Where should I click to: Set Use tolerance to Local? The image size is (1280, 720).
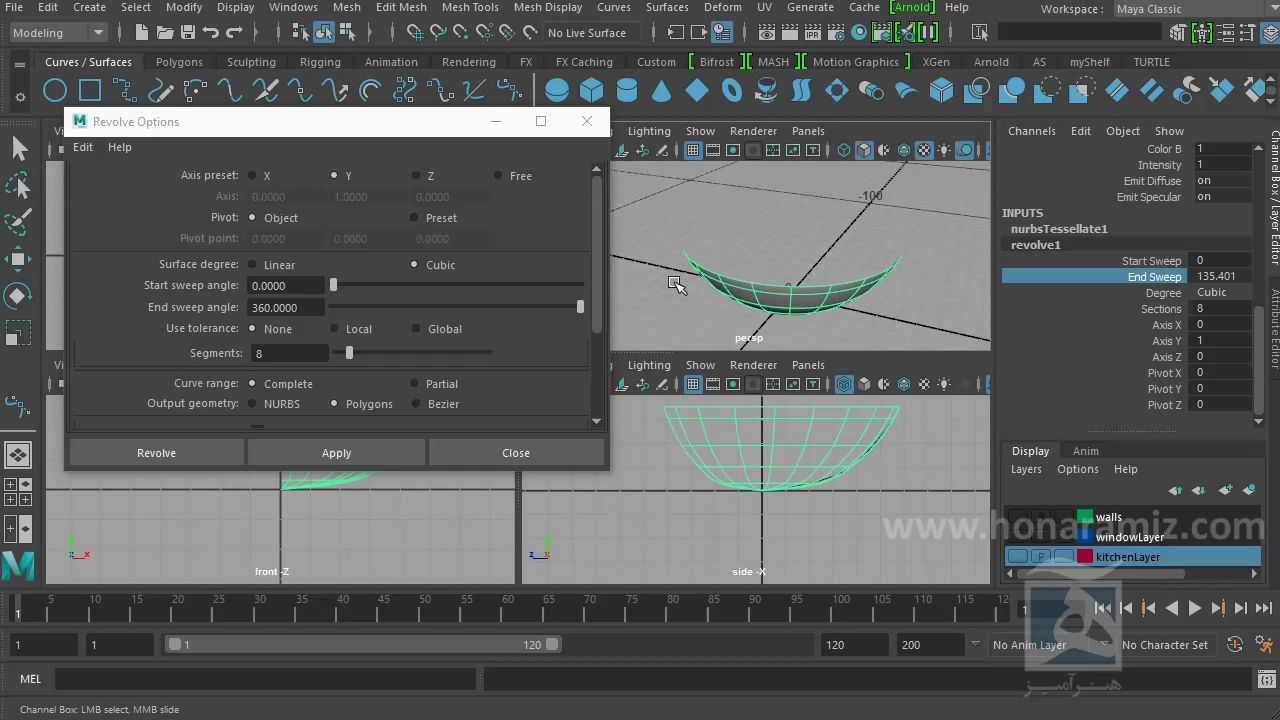(x=334, y=329)
